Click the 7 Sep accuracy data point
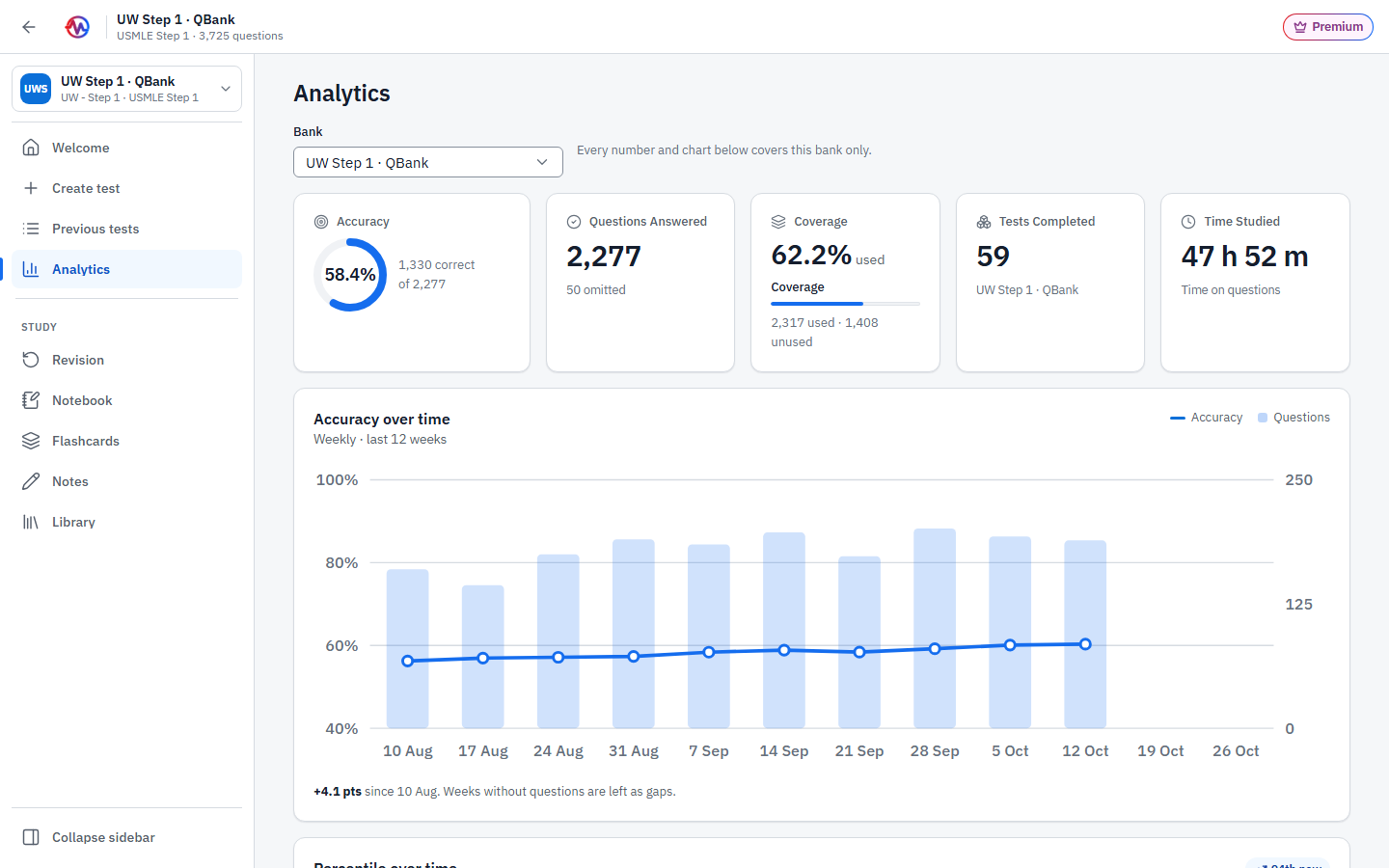 click(x=709, y=652)
